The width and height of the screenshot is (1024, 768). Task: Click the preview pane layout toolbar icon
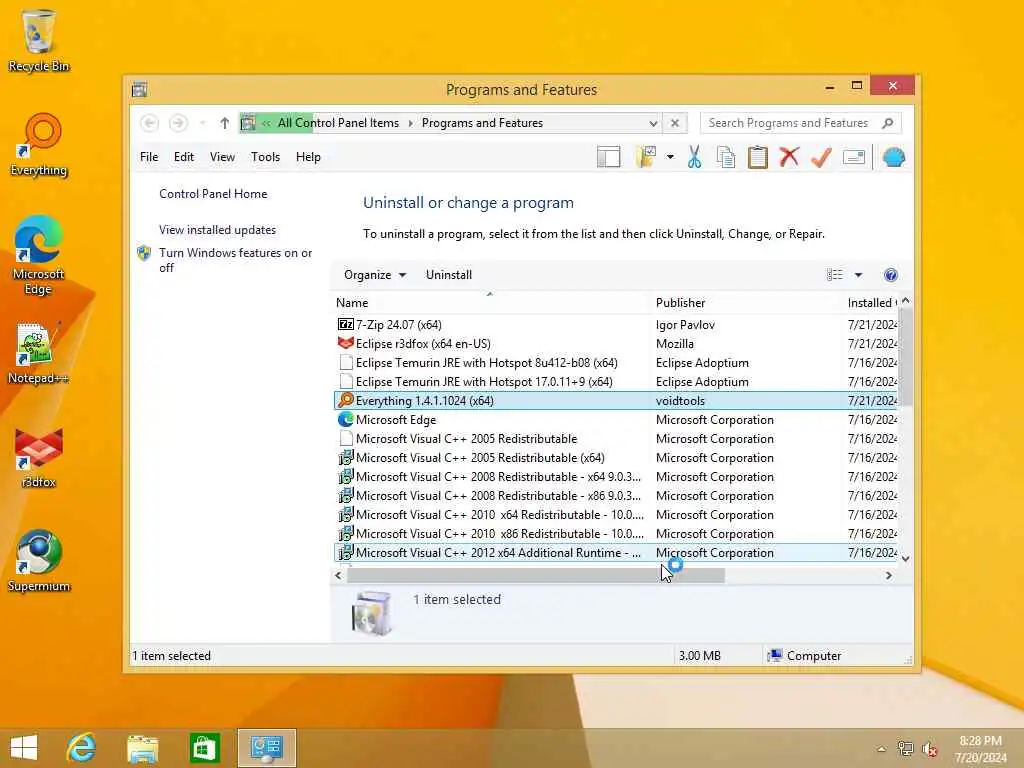click(608, 157)
